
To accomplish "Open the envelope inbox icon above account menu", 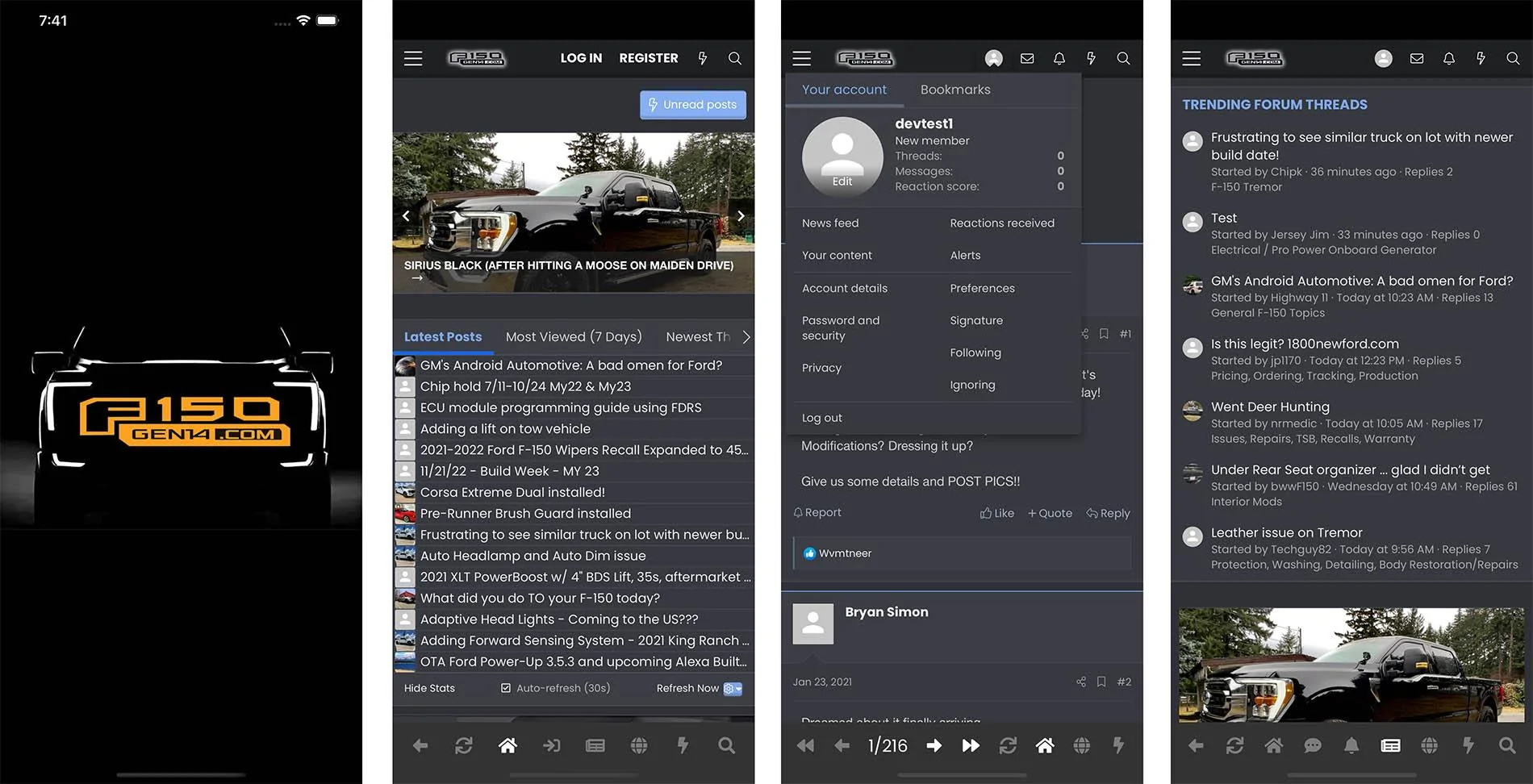I will (1027, 58).
